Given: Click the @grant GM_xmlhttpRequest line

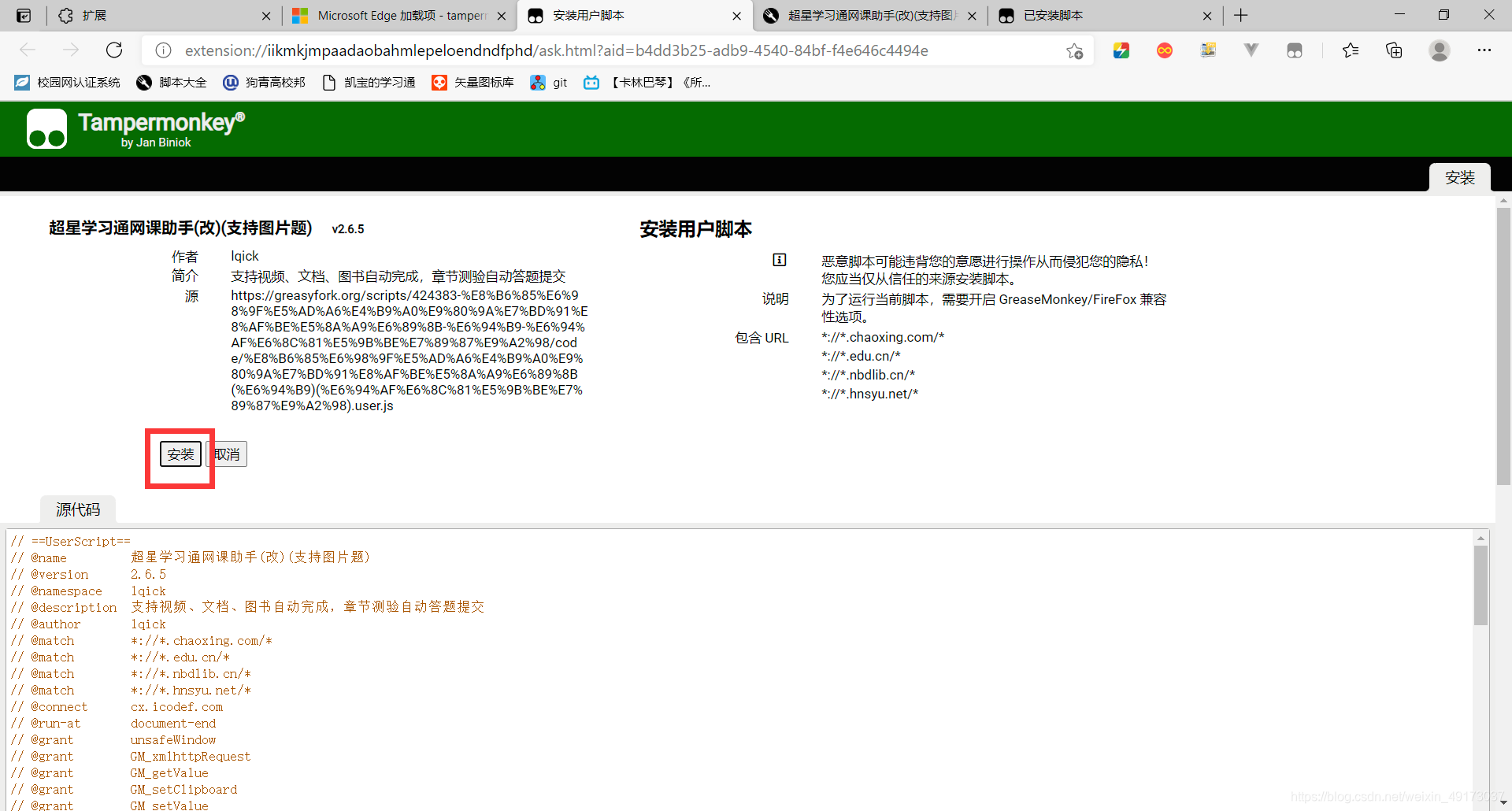Looking at the screenshot, I should click(x=130, y=757).
